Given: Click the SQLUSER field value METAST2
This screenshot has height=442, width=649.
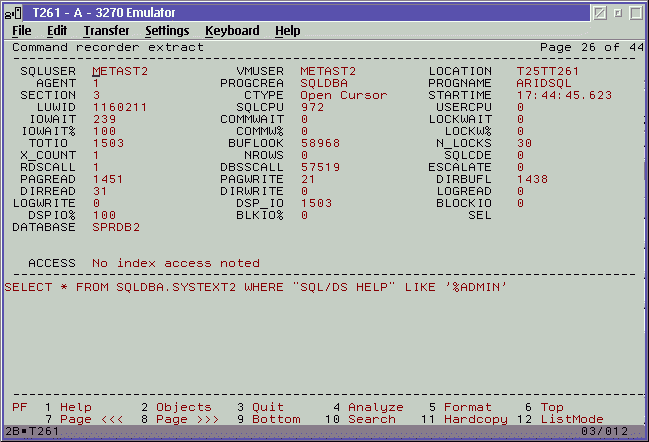Looking at the screenshot, I should [x=120, y=72].
